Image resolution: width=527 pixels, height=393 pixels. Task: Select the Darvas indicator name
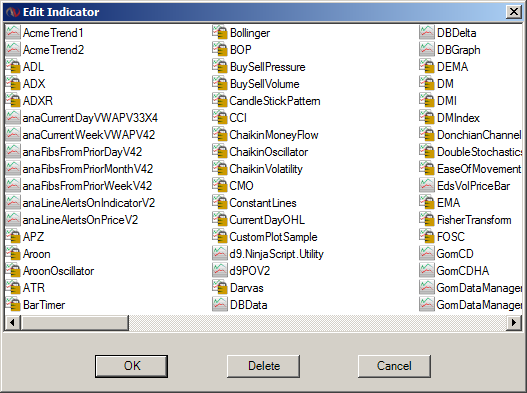[247, 288]
